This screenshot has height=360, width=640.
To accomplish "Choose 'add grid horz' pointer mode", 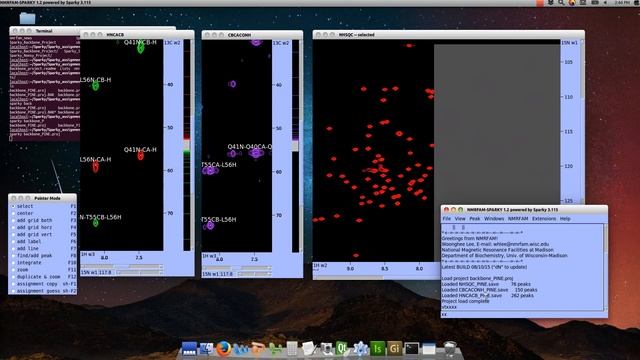I will point(43,227).
